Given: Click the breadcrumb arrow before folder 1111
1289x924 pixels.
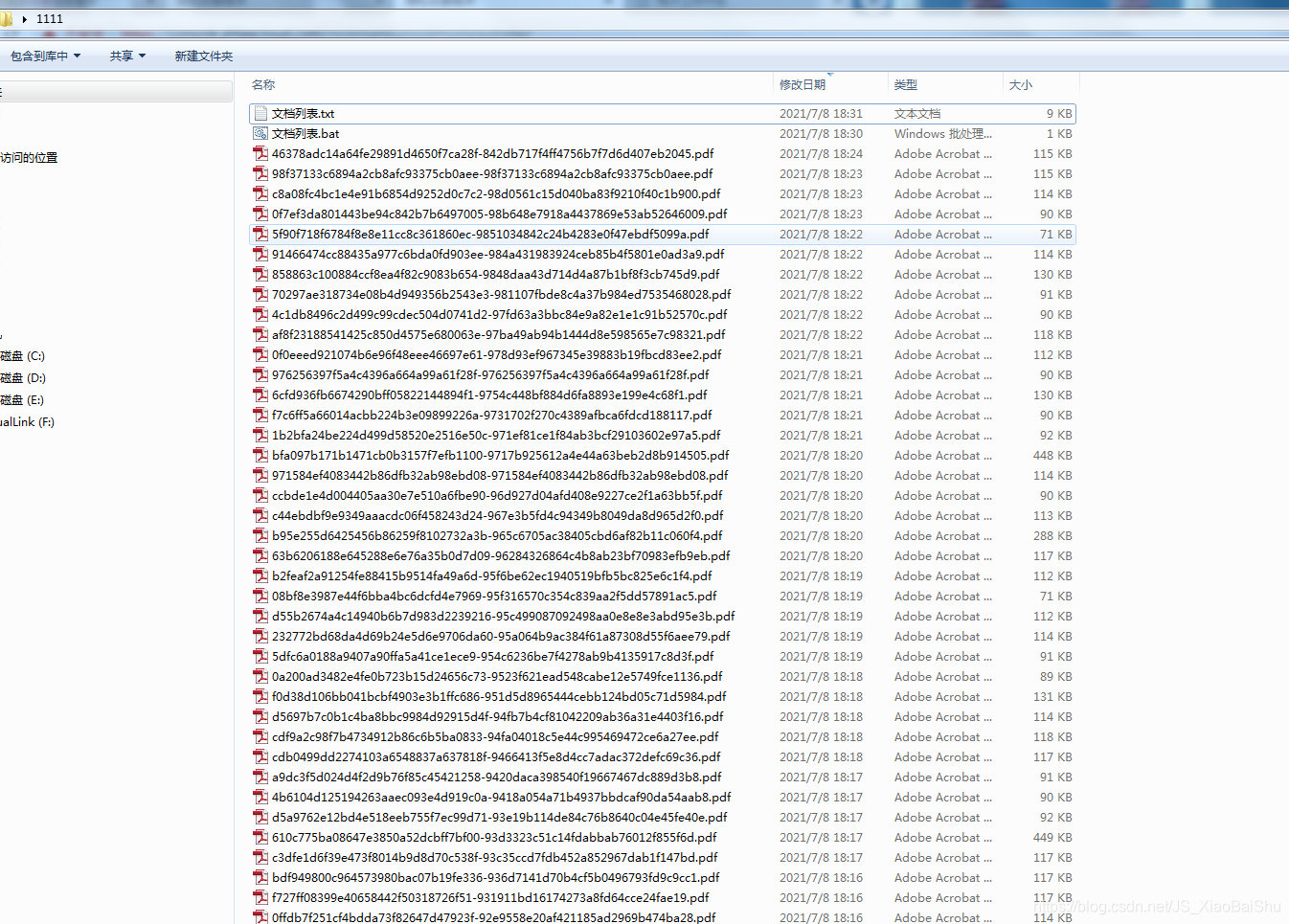Looking at the screenshot, I should click(x=24, y=18).
